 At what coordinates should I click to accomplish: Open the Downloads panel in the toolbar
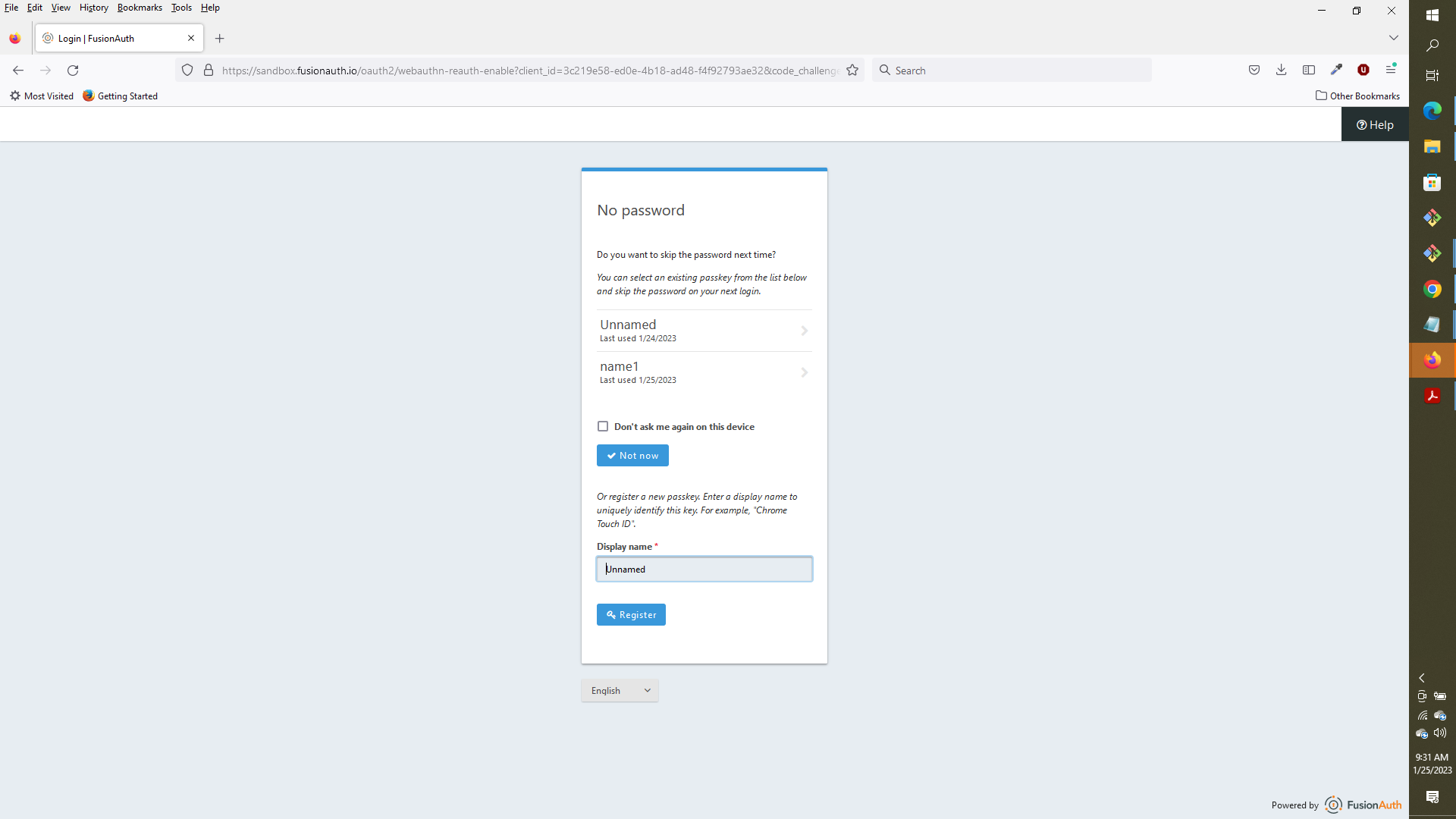click(1282, 70)
